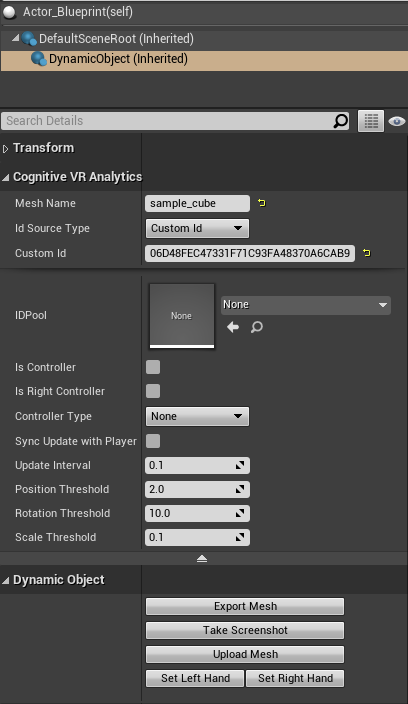Select the Actor_Blueprint(self) sphere icon

pyautogui.click(x=9, y=13)
